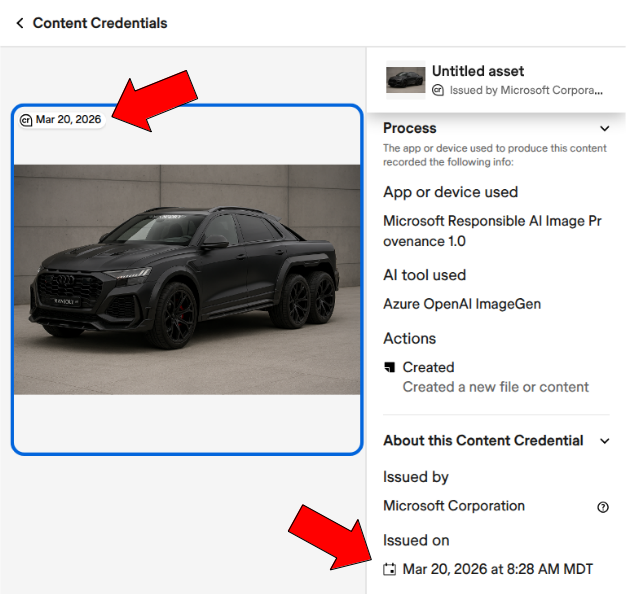626x594 pixels.
Task: Select the black Audi car image
Action: click(x=187, y=279)
